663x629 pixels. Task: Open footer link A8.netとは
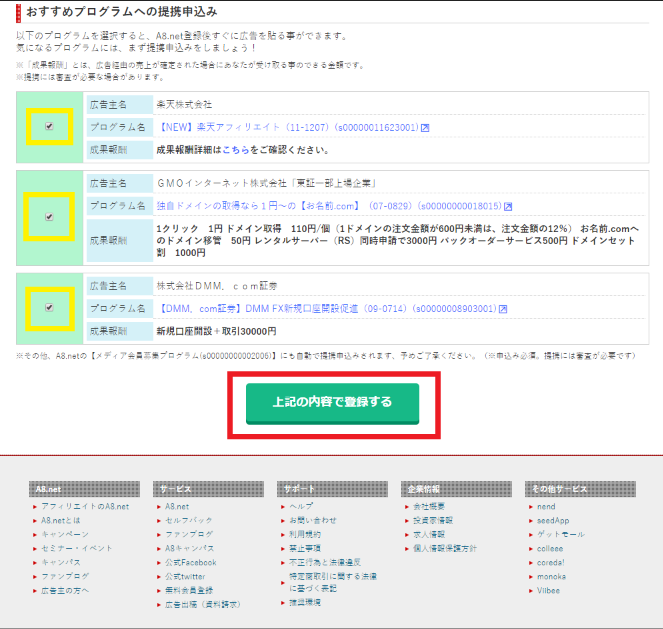60,520
